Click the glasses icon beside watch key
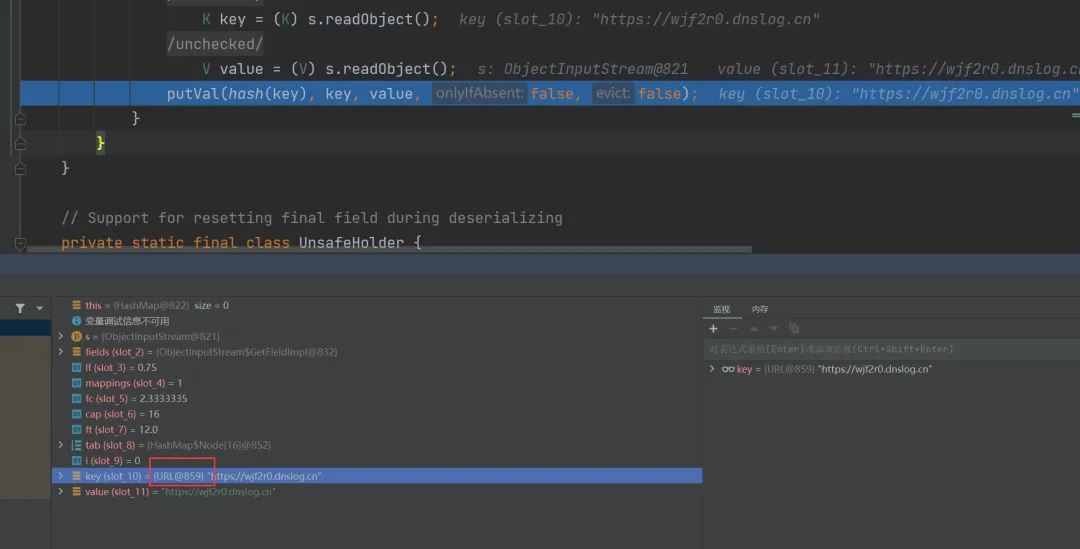Screen dimensions: 1080x549 pyautogui.click(x=728, y=369)
